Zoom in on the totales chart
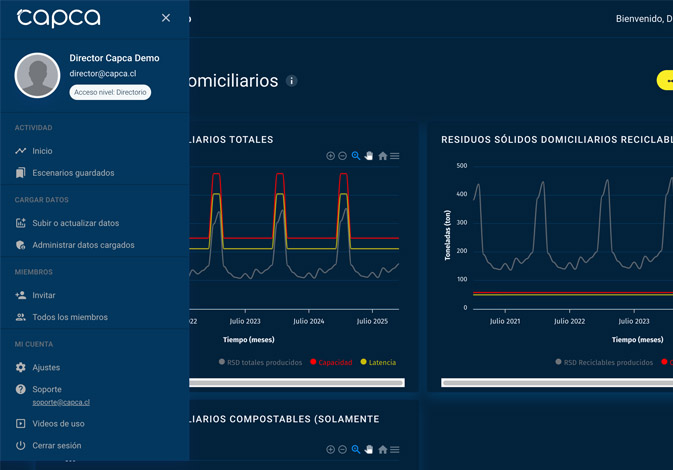Viewport: 673px width, 470px height. (x=330, y=156)
